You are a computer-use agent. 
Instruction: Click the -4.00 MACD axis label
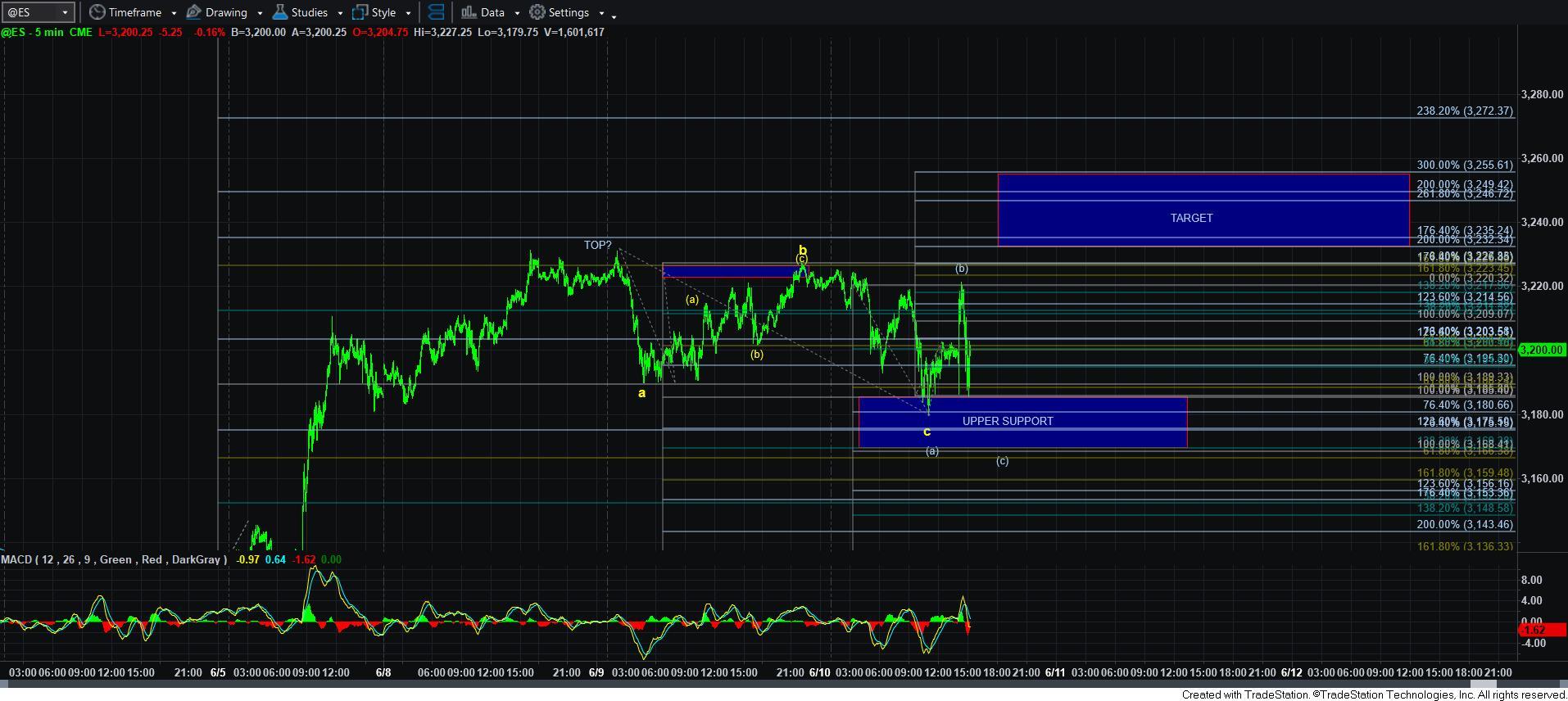tap(1532, 644)
